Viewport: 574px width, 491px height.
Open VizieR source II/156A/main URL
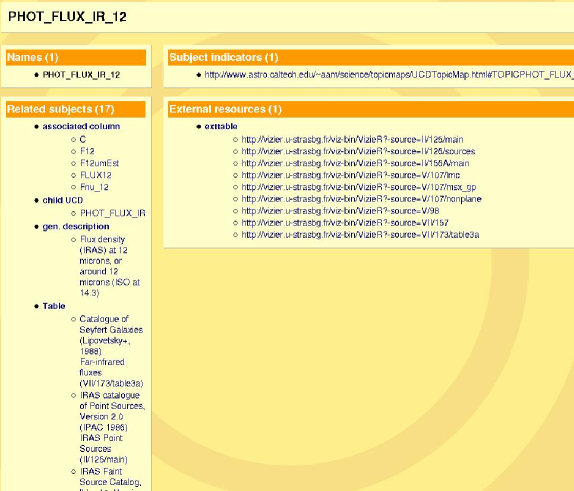355,163
